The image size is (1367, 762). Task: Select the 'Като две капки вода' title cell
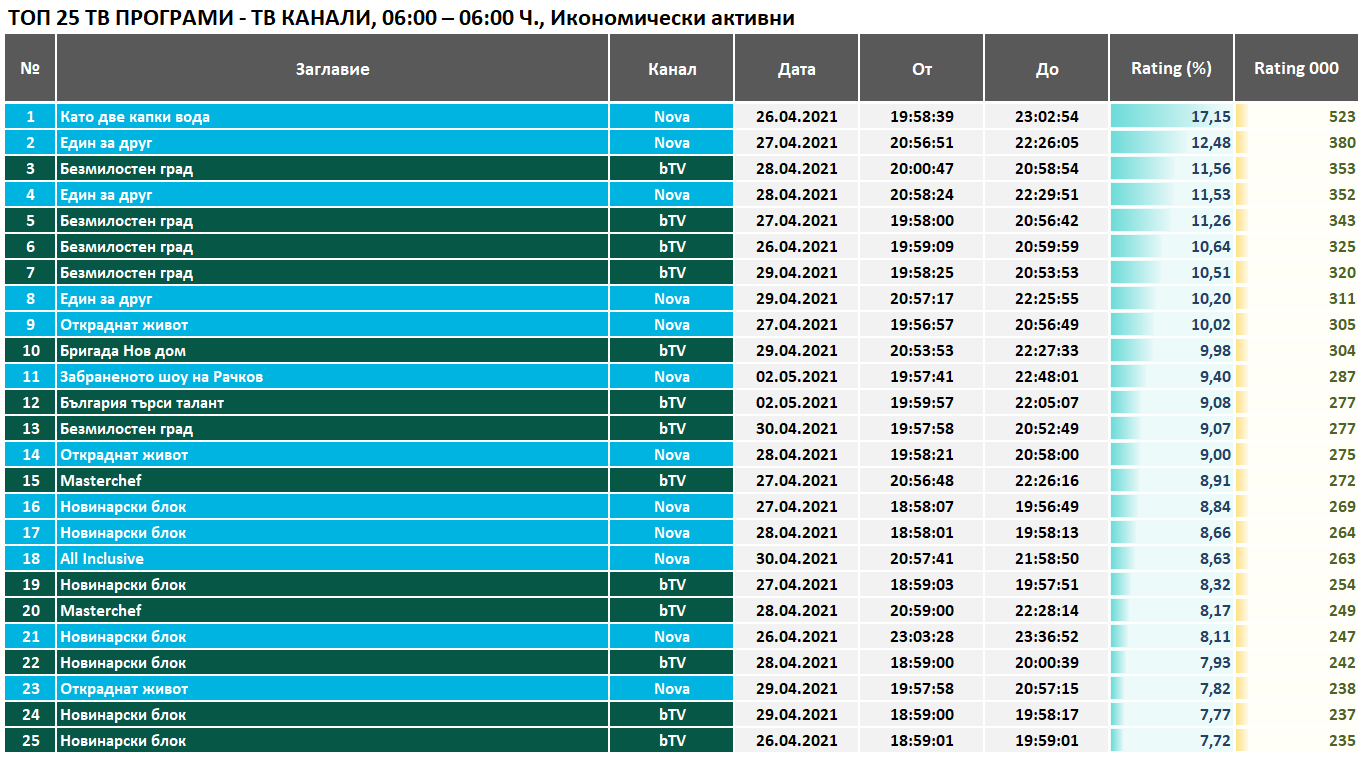coord(135,117)
